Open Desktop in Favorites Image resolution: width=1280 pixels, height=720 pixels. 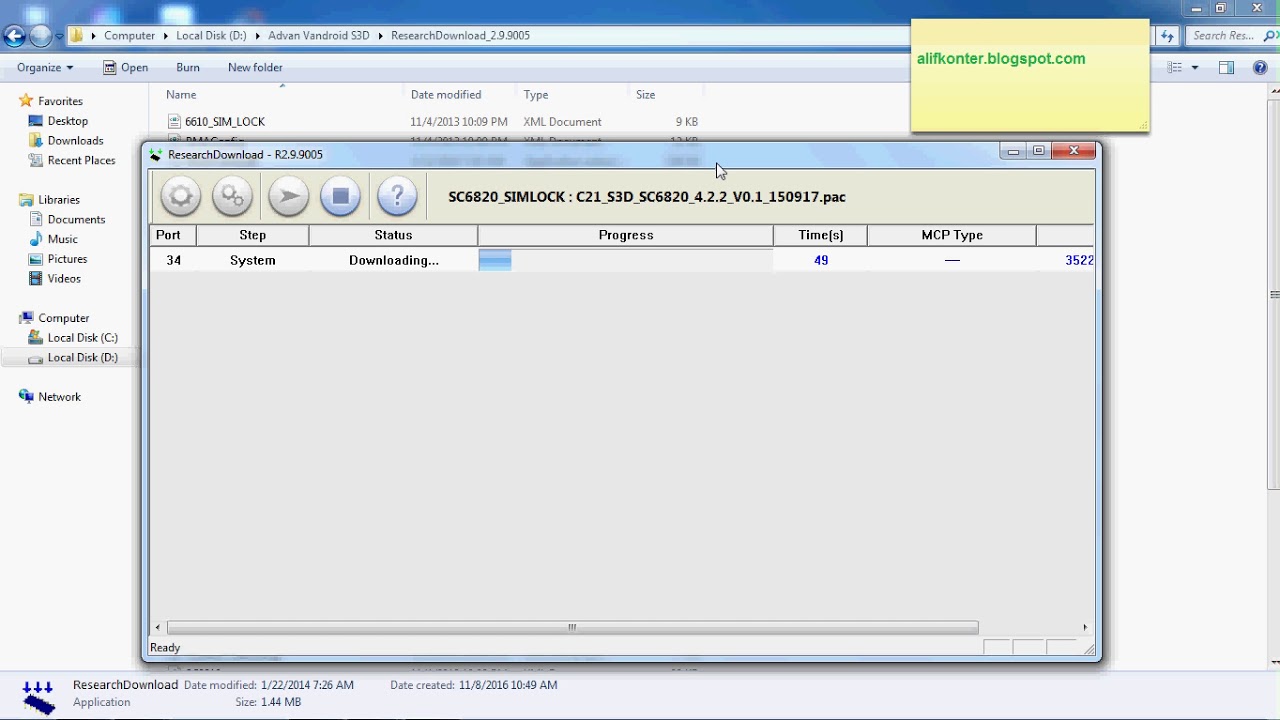click(x=68, y=121)
